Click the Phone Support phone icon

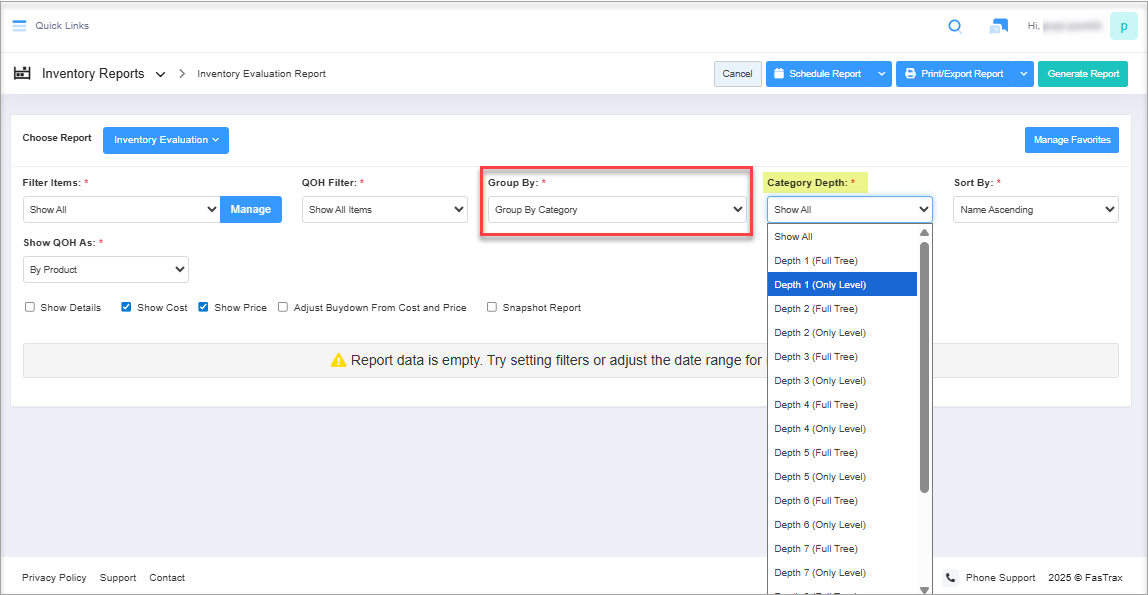[x=951, y=578]
